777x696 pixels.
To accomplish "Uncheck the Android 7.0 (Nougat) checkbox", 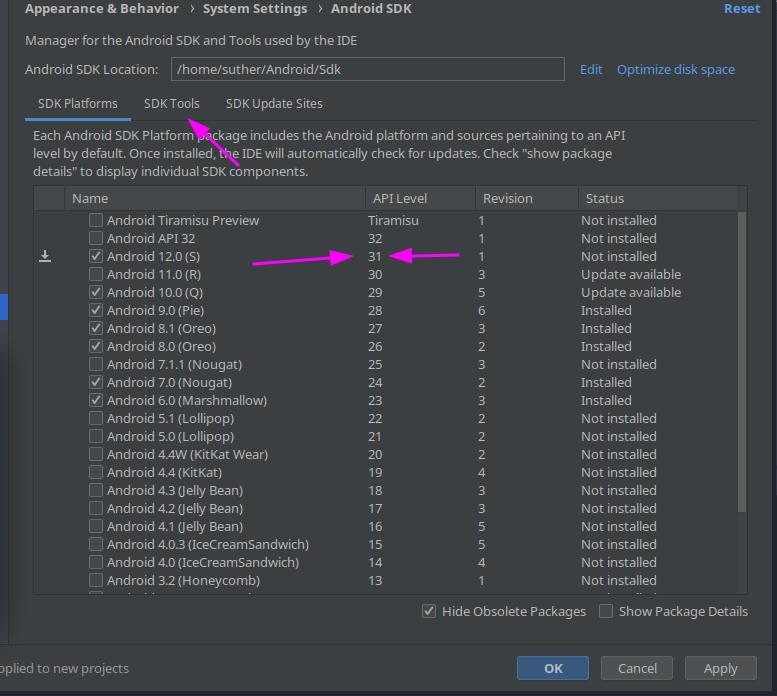I will 96,382.
